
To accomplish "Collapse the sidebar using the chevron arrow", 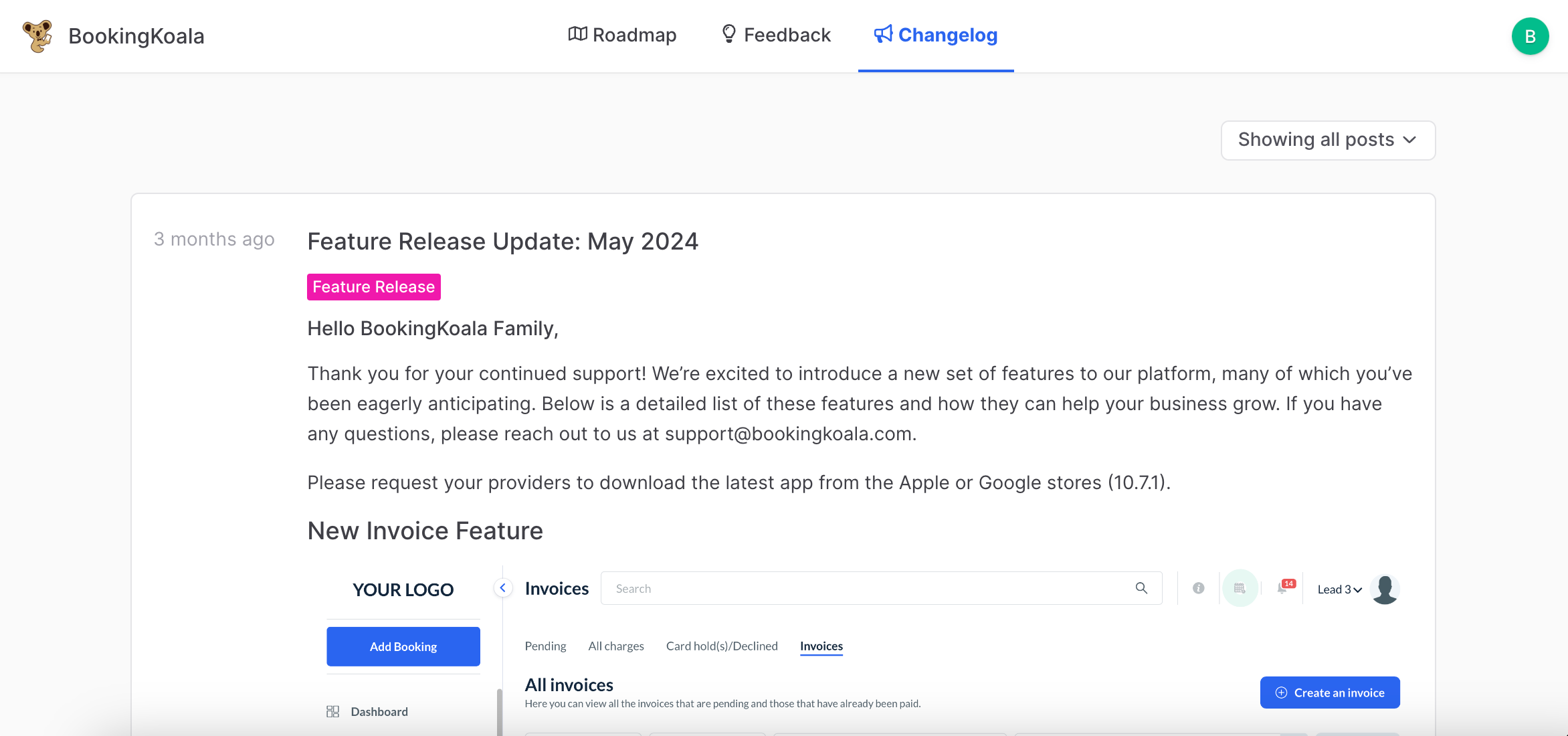I will [502, 588].
